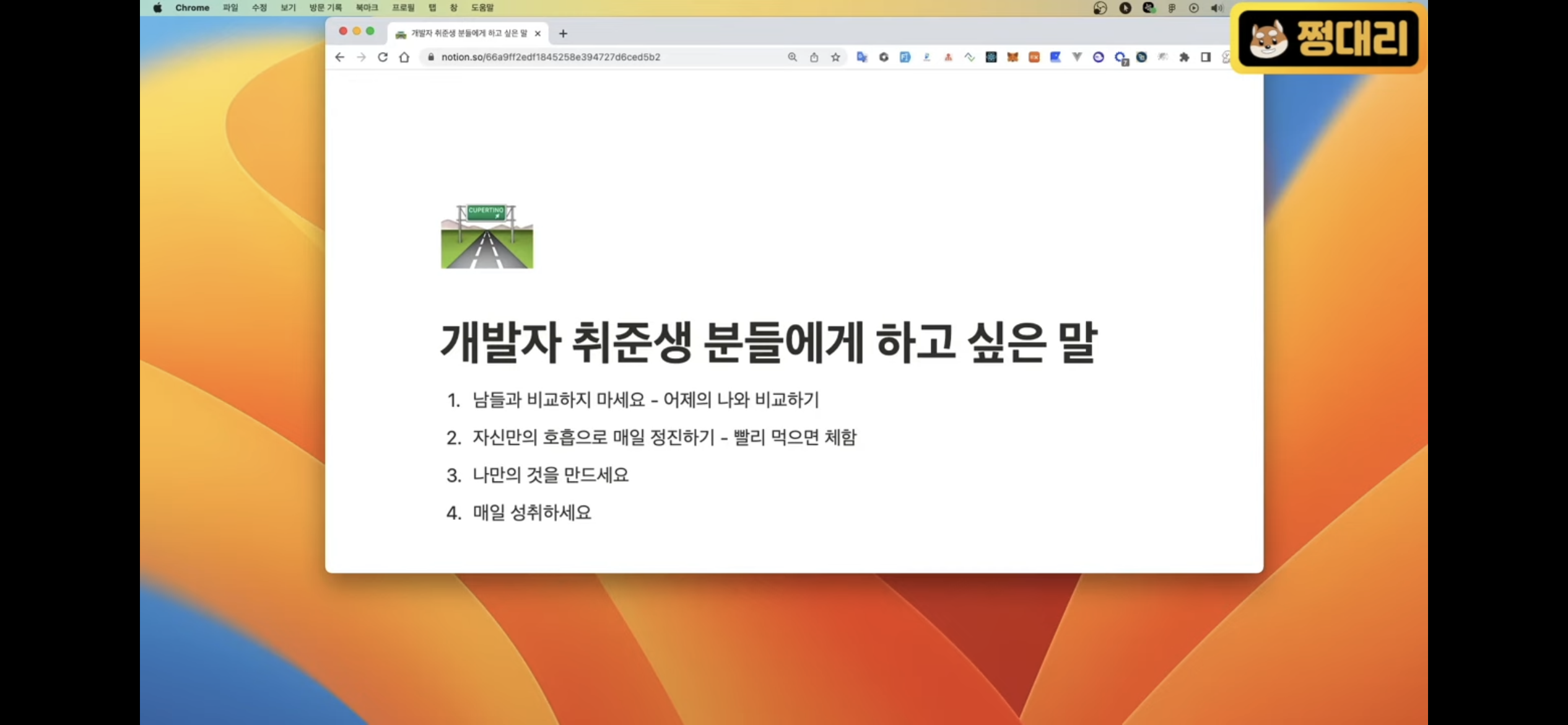Close the 개발자 취준생 Notion tab

point(538,33)
